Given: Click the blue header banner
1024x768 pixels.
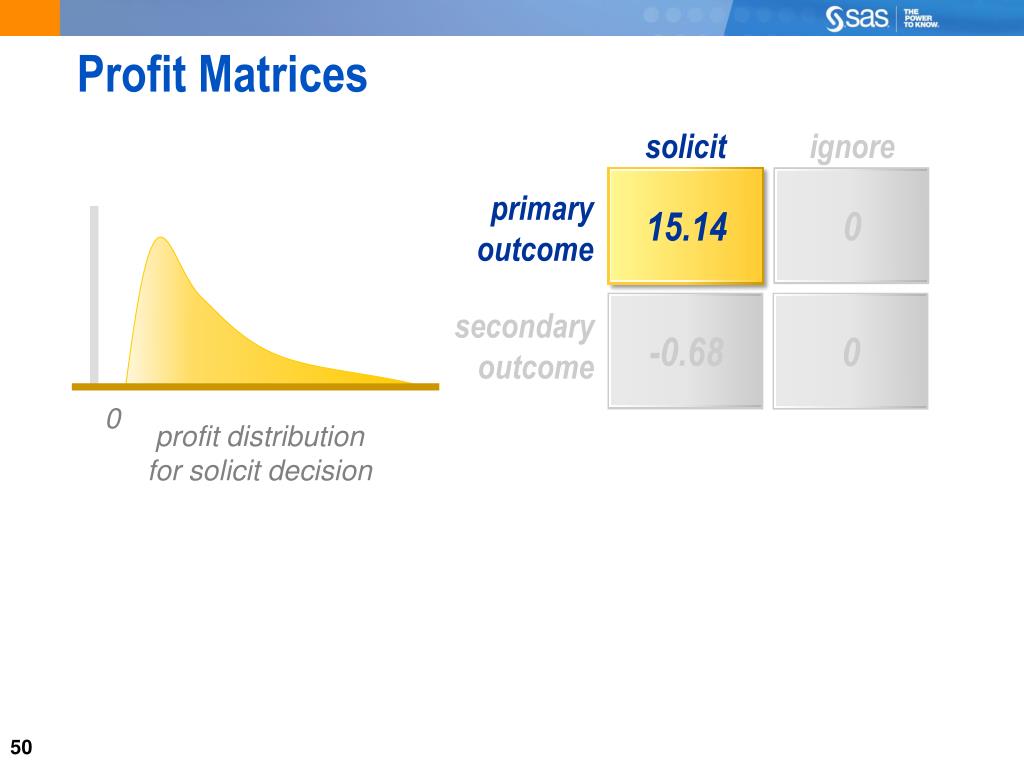Looking at the screenshot, I should 541,18.
